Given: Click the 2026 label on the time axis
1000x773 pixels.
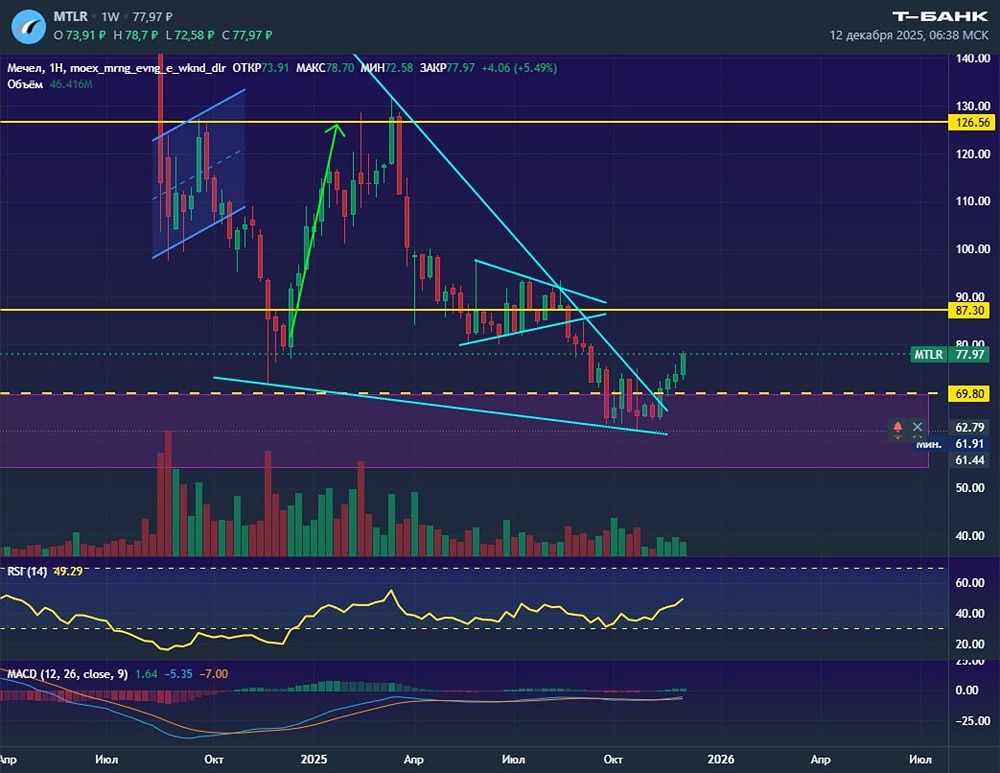Looking at the screenshot, I should (x=721, y=760).
